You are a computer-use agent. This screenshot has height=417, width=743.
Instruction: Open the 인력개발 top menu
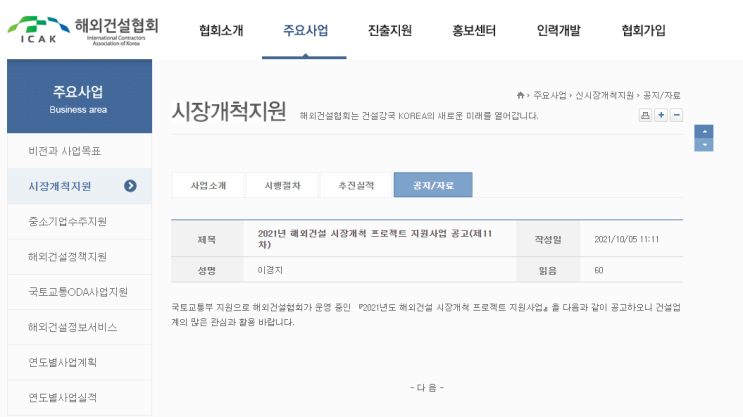pyautogui.click(x=558, y=30)
